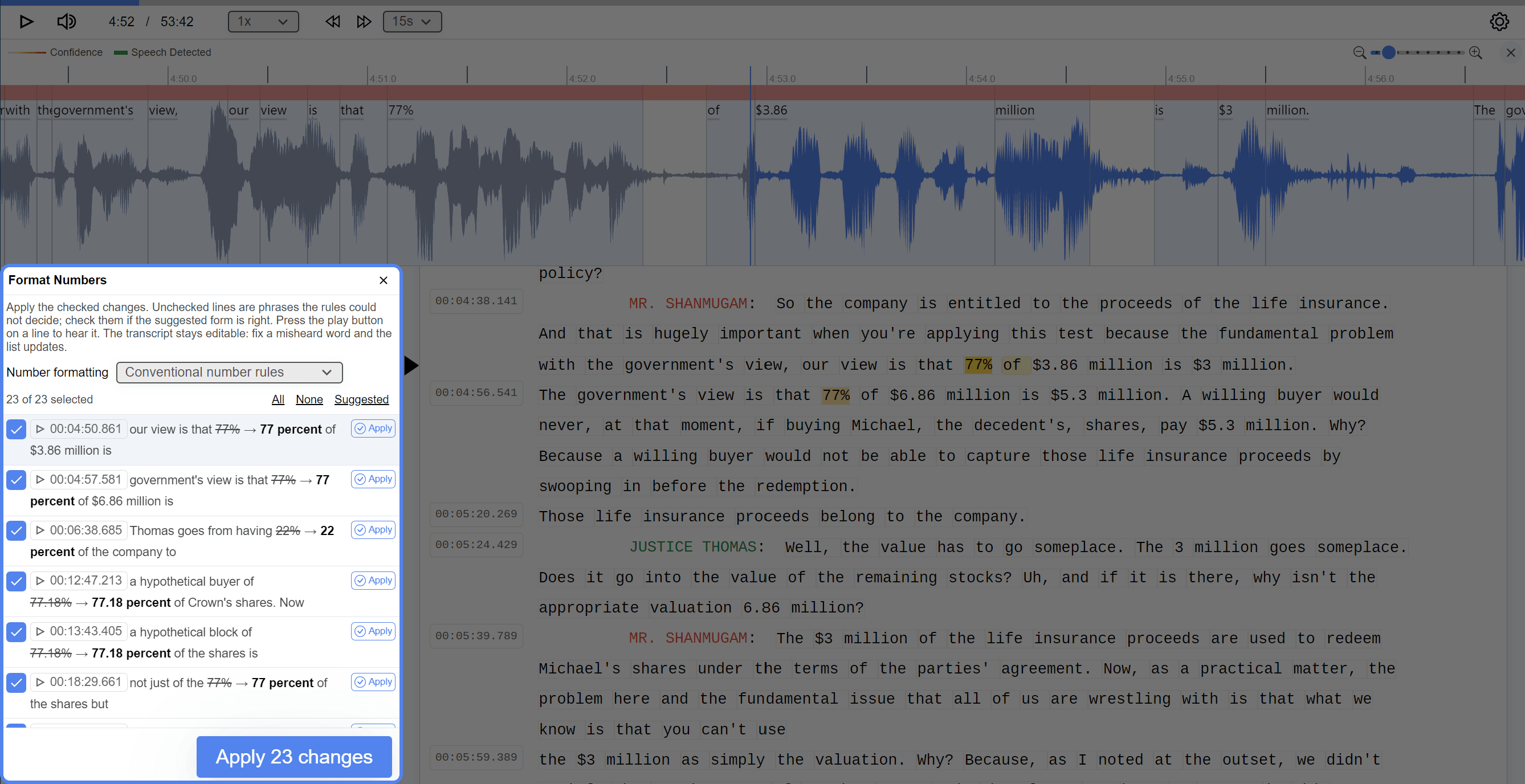The width and height of the screenshot is (1525, 784).
Task: Jump to transcript timestamp 00:05:20.269
Action: click(x=476, y=514)
